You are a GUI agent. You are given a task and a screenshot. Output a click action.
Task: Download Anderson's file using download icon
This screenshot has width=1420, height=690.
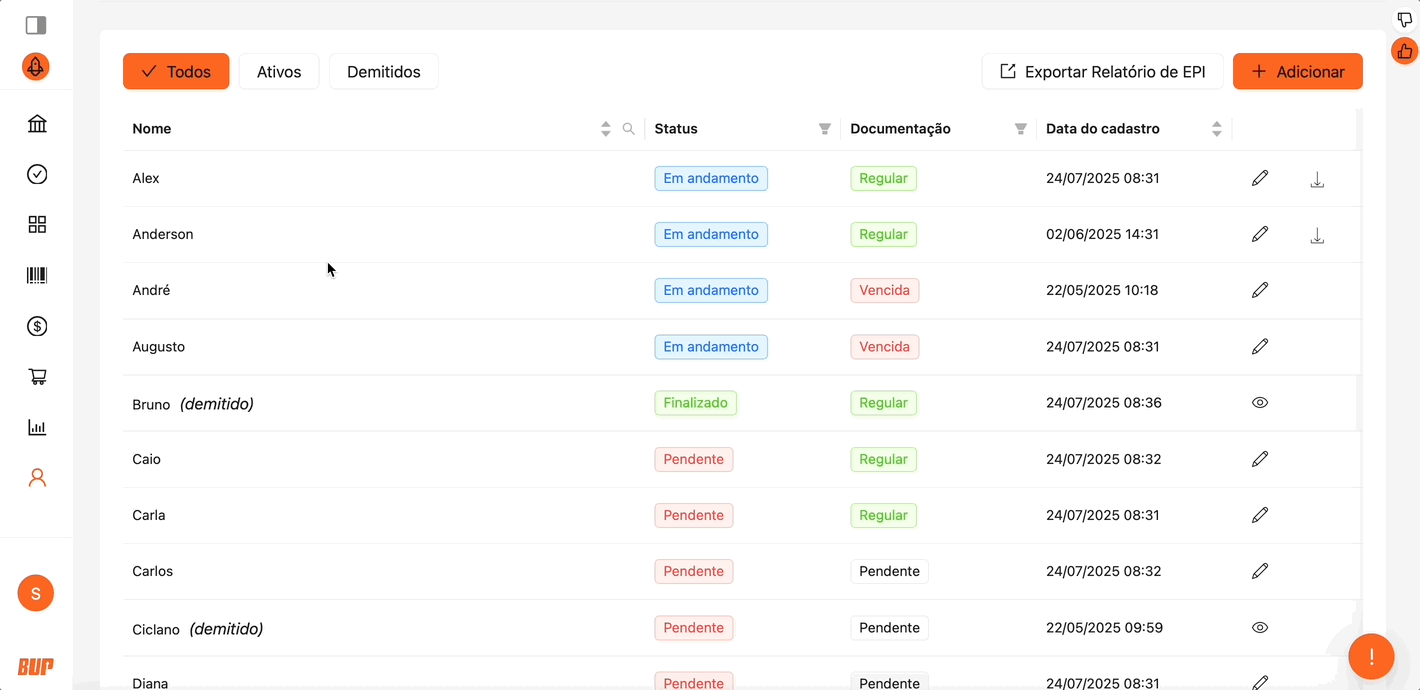pos(1317,235)
